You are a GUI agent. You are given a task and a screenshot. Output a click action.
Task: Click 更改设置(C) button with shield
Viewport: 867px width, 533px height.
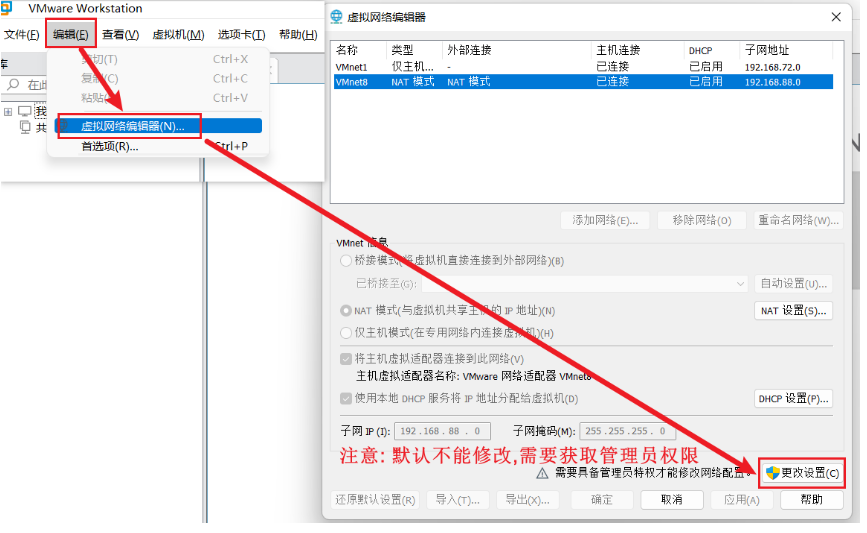click(x=802, y=473)
